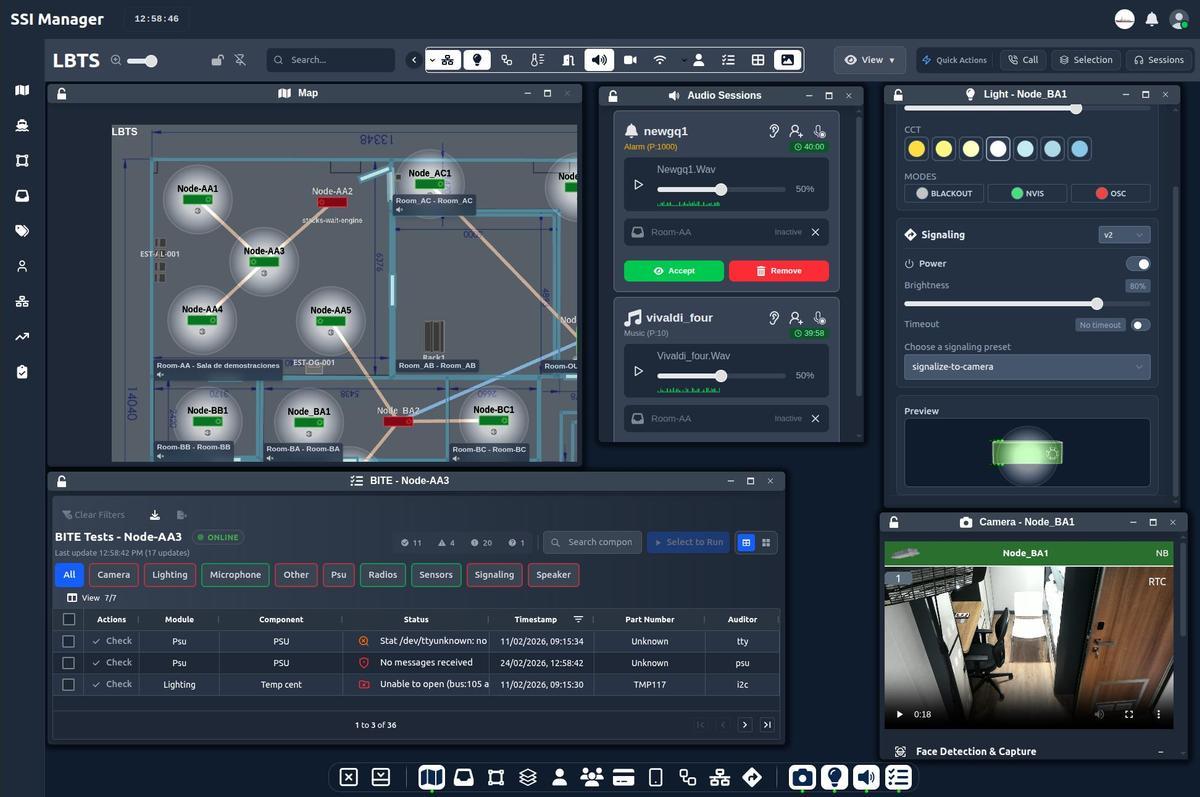Select the speaker icon in top toolbar

599,60
